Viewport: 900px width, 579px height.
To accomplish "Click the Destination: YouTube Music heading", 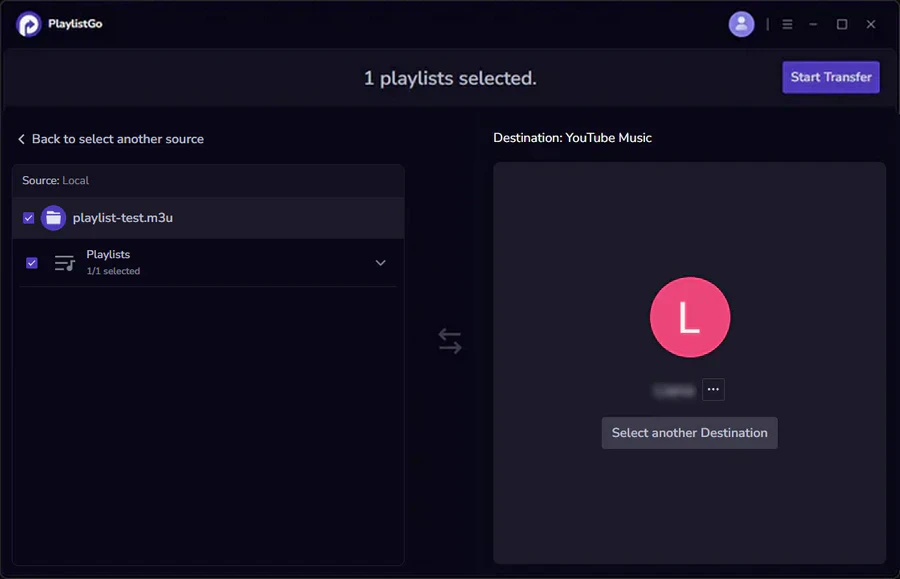I will click(572, 138).
